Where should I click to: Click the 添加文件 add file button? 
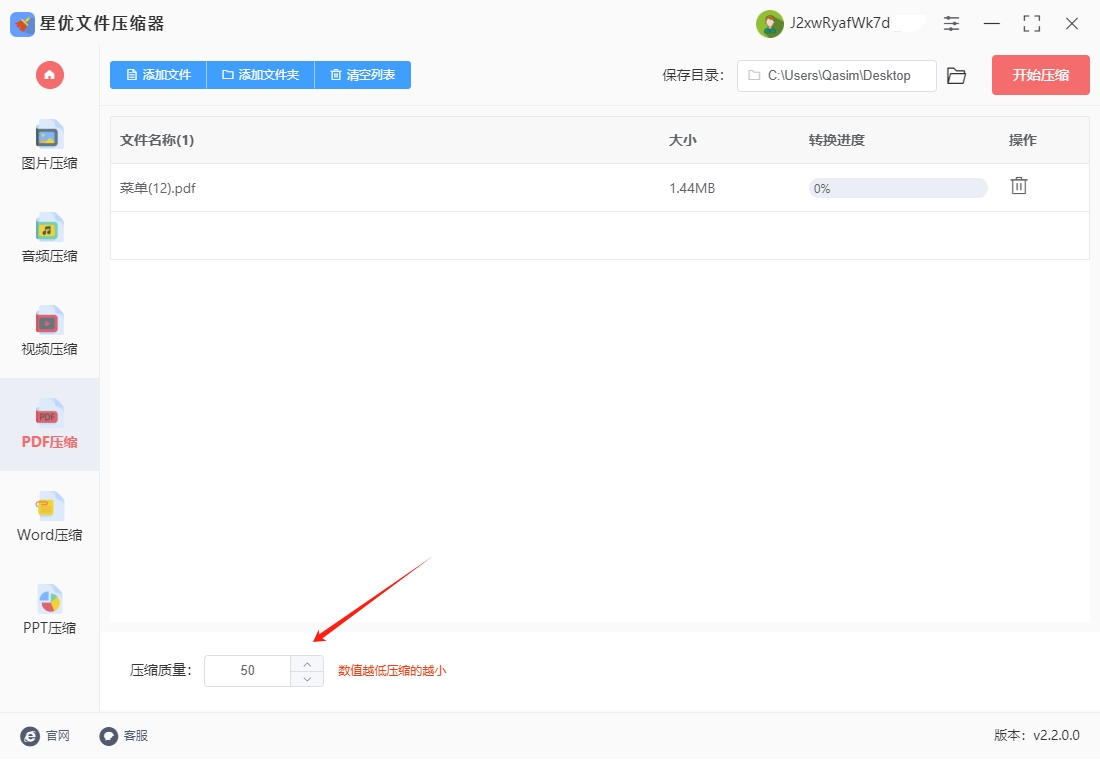click(x=159, y=75)
